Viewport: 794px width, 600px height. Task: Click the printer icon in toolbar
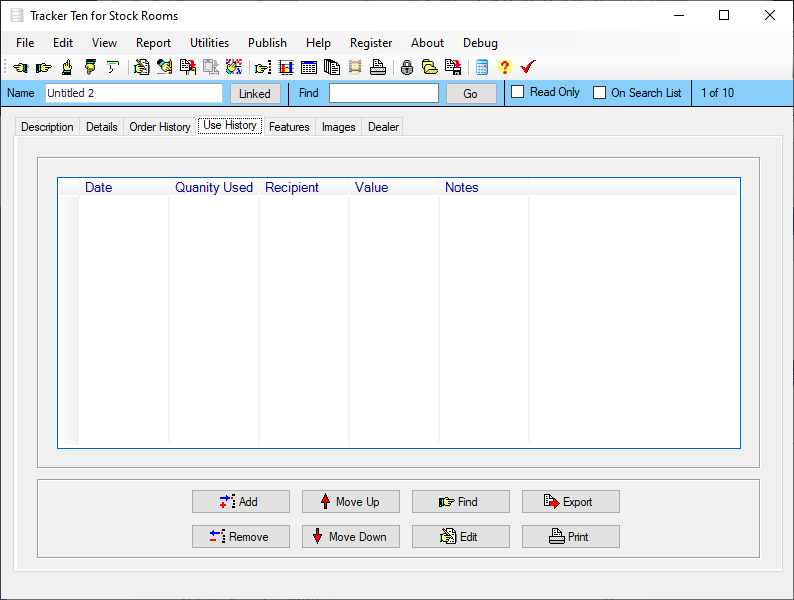tap(378, 67)
